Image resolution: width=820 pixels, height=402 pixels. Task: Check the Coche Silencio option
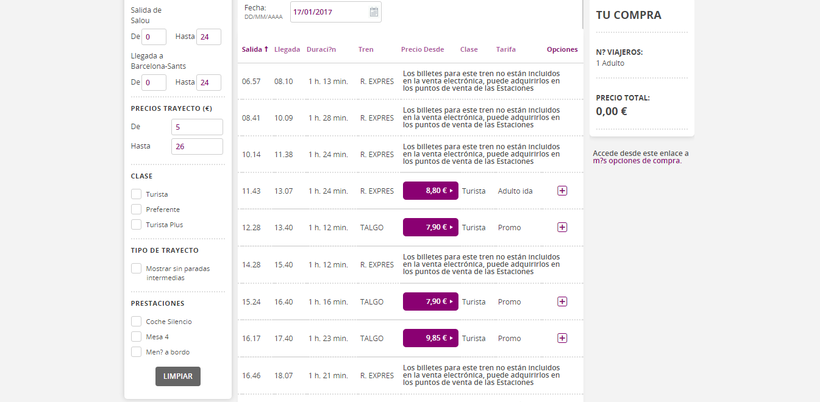pyautogui.click(x=136, y=321)
